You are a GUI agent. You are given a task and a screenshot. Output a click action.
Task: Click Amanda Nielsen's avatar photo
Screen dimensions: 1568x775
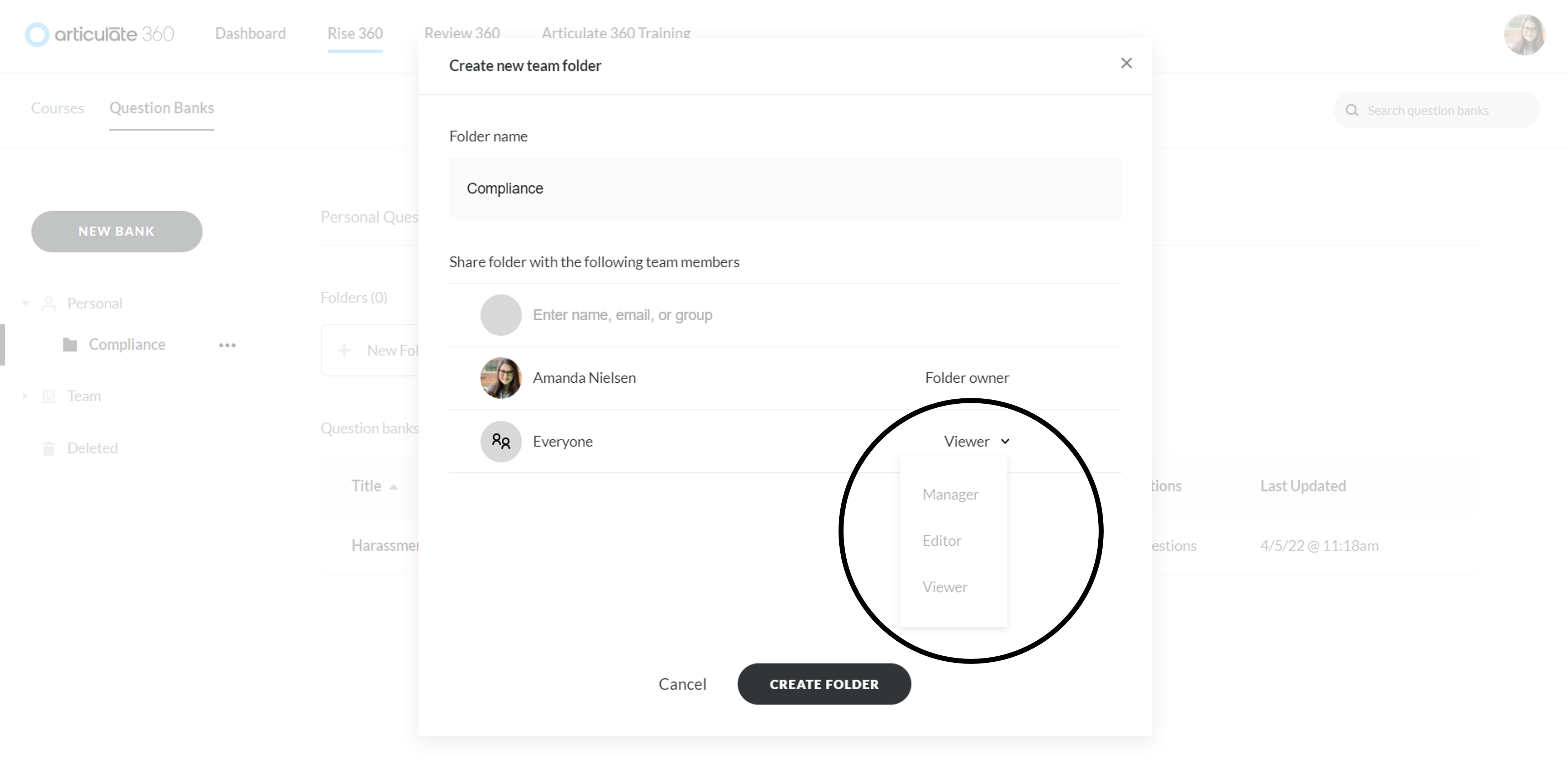click(x=500, y=378)
